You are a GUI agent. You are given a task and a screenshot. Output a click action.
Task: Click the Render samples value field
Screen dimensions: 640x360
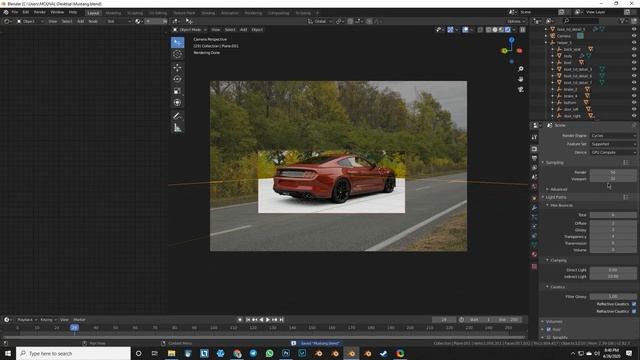[x=613, y=172]
